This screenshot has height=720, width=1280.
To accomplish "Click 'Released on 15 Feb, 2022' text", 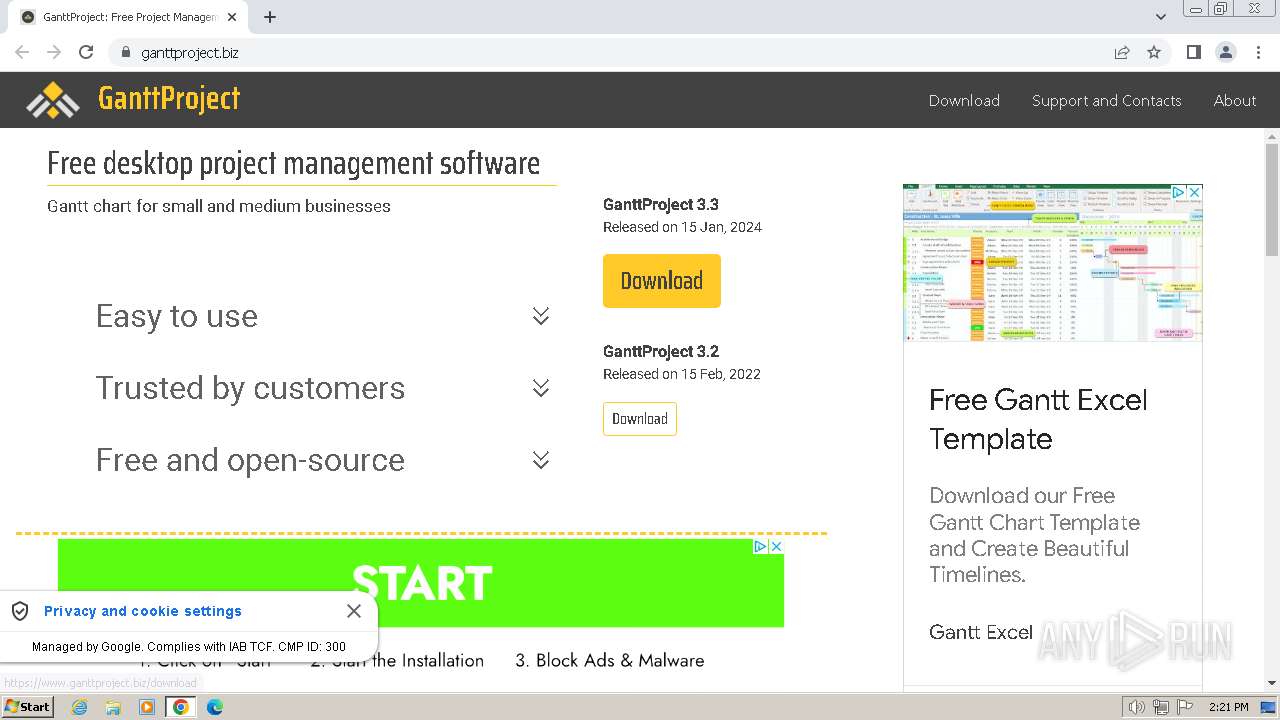I will click(x=682, y=374).
